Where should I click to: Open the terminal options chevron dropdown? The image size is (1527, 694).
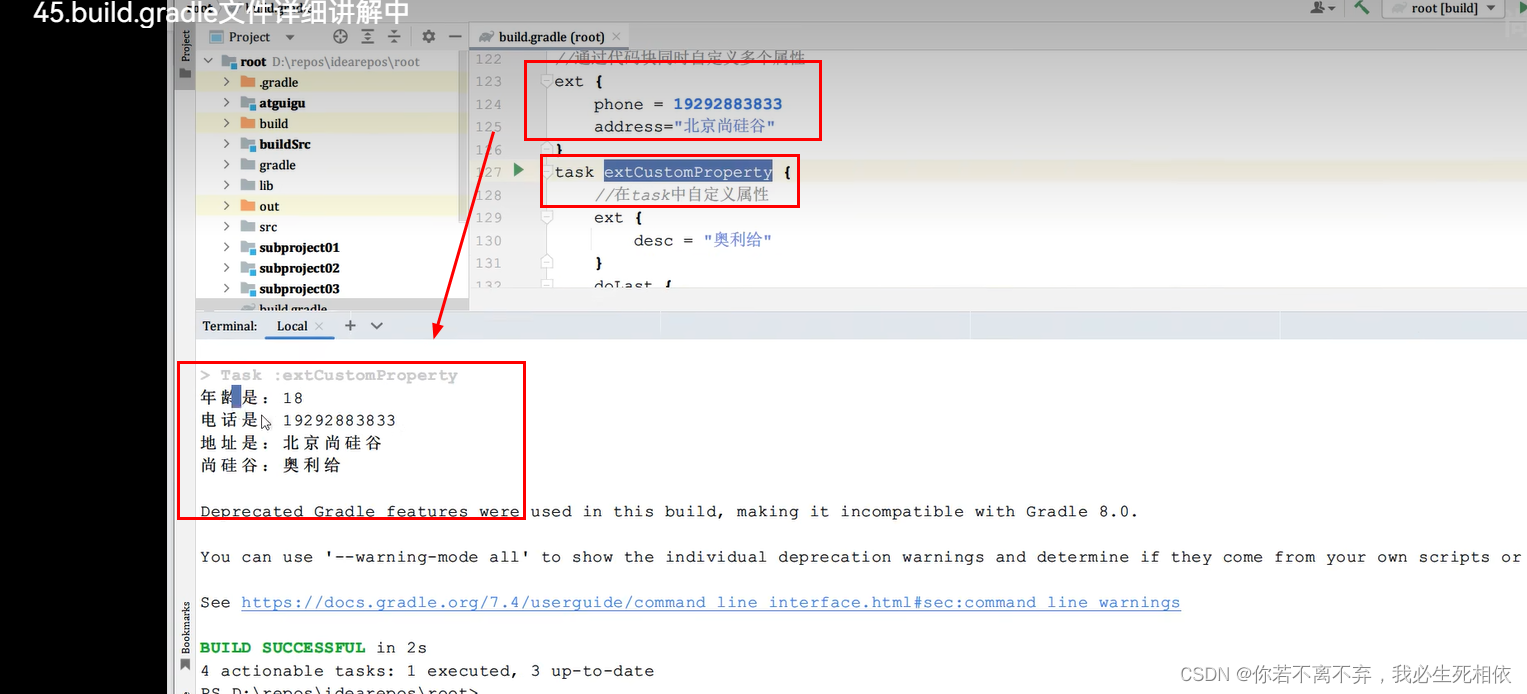pyautogui.click(x=377, y=326)
